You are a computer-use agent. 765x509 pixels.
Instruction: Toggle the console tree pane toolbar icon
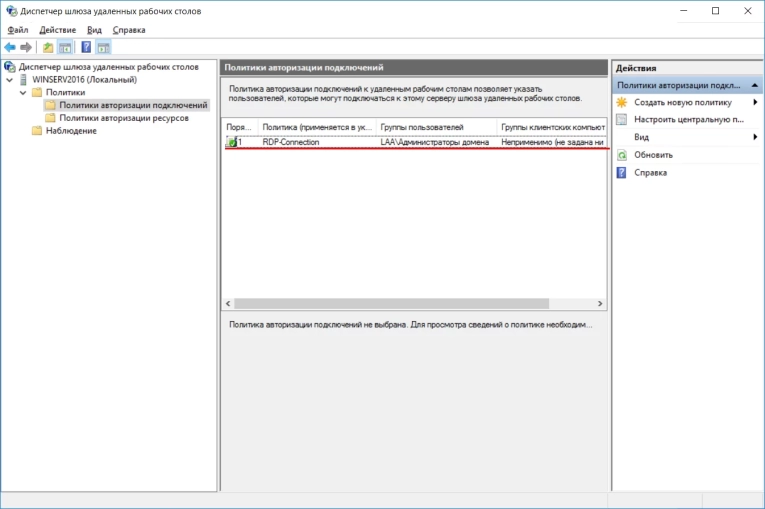[x=65, y=47]
